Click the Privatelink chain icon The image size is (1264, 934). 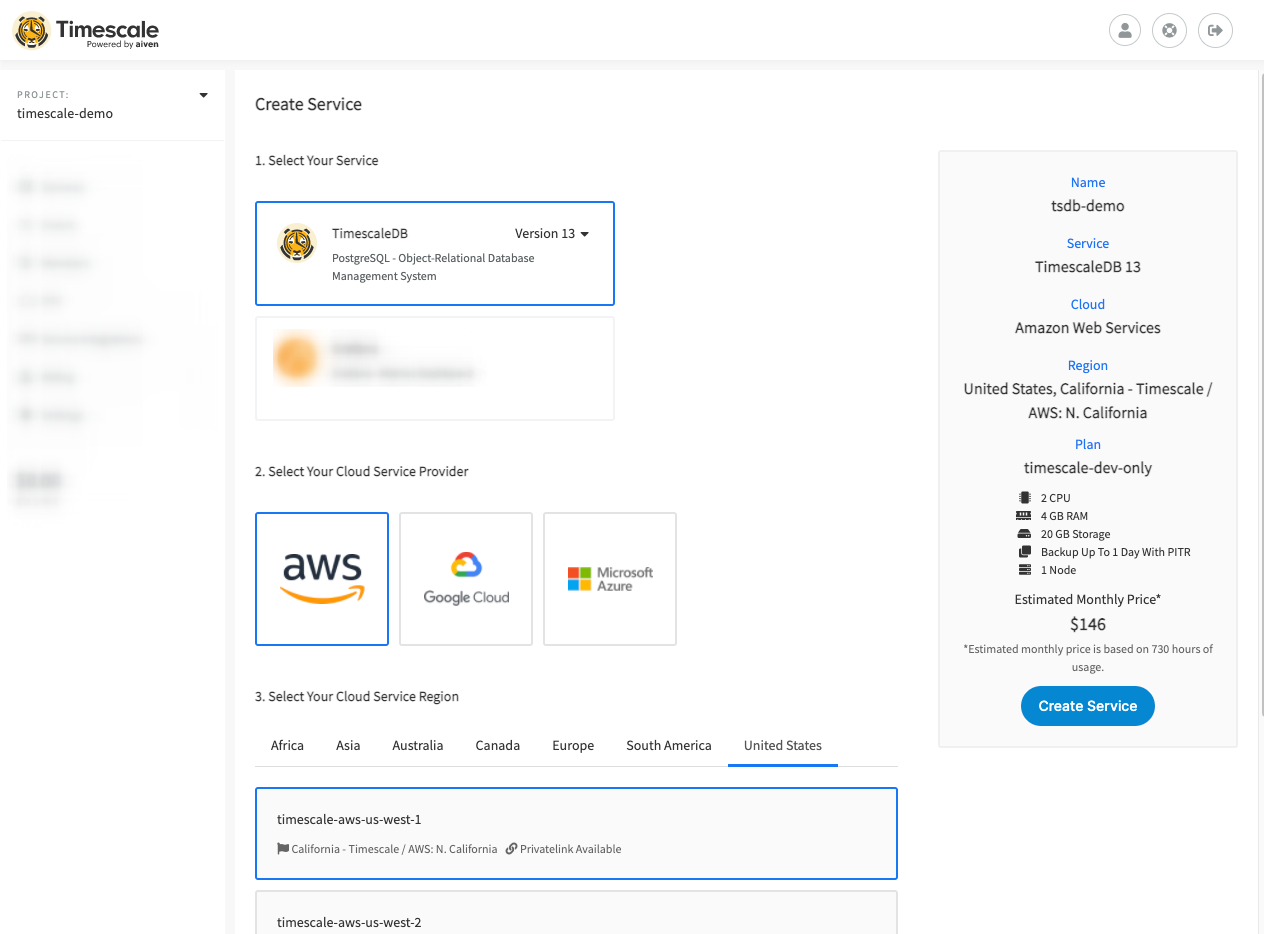[511, 849]
